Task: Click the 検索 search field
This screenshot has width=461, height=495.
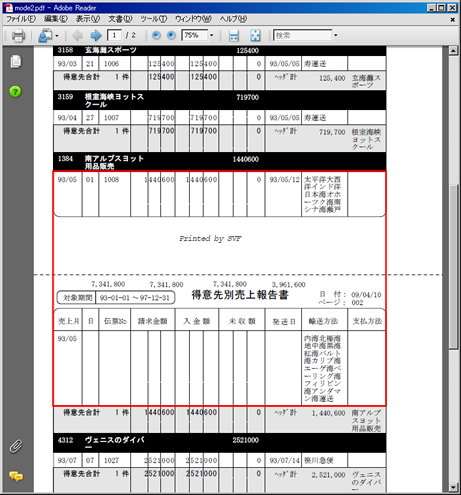Action: click(303, 35)
